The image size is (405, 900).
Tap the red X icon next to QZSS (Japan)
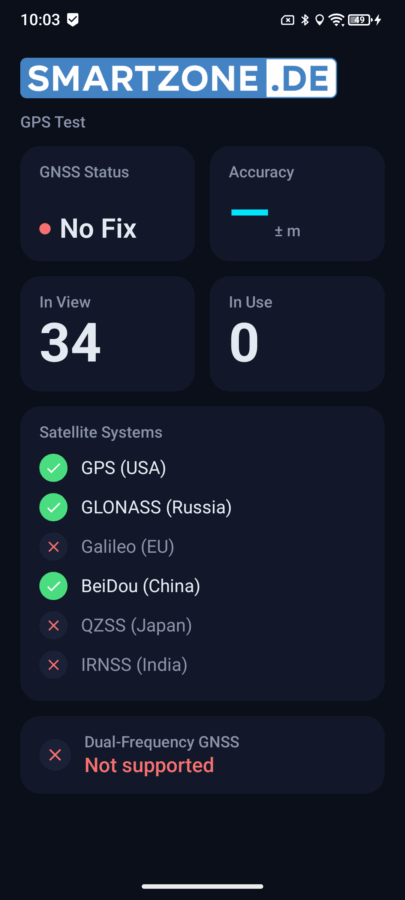(x=53, y=626)
